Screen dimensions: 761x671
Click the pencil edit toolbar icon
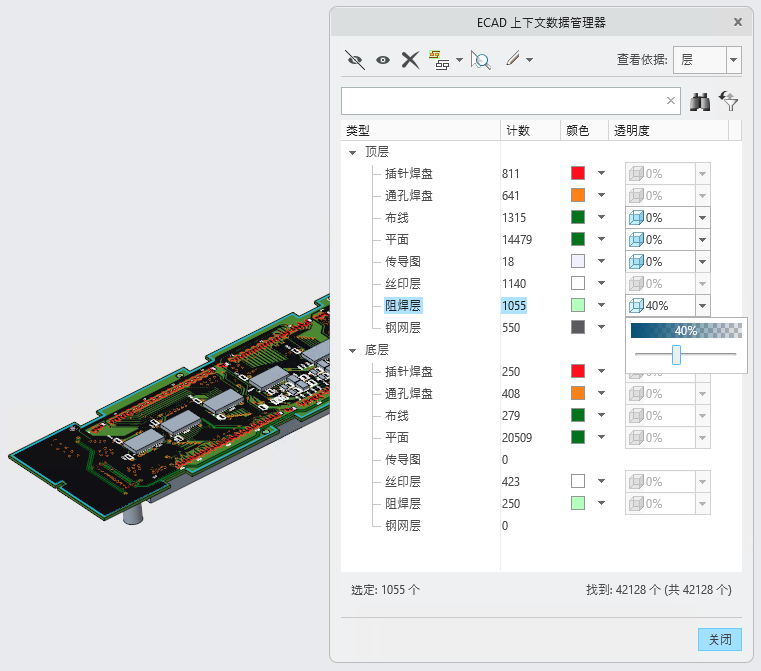(x=513, y=59)
